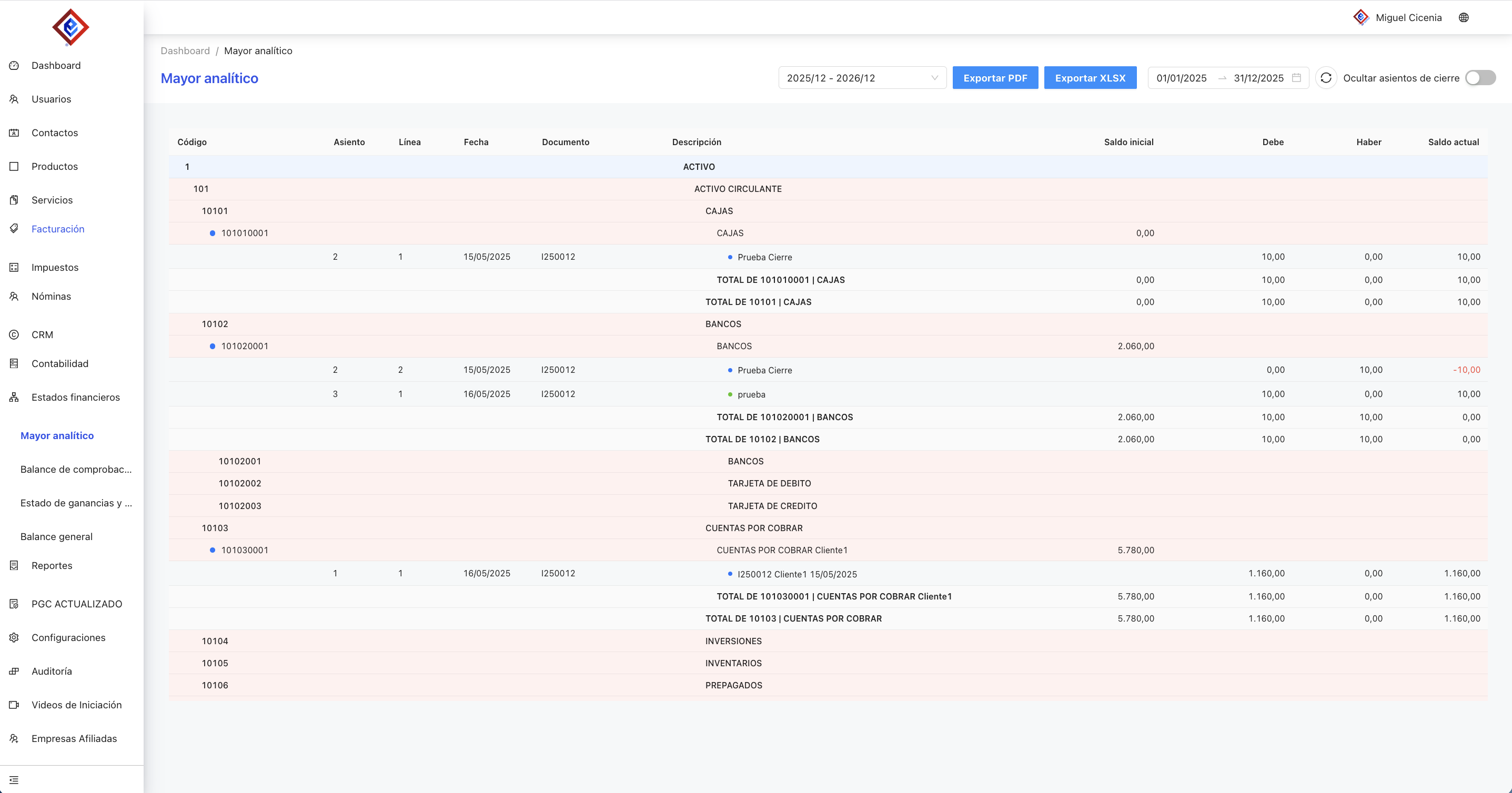The image size is (1512, 793).
Task: Click the Exportar PDF button
Action: [x=995, y=78]
